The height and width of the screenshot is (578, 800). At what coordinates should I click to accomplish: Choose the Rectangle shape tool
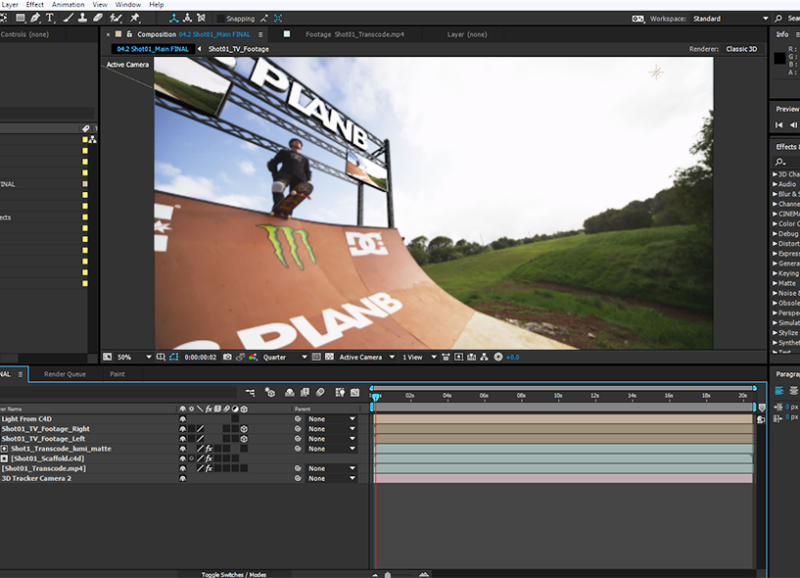(x=20, y=18)
